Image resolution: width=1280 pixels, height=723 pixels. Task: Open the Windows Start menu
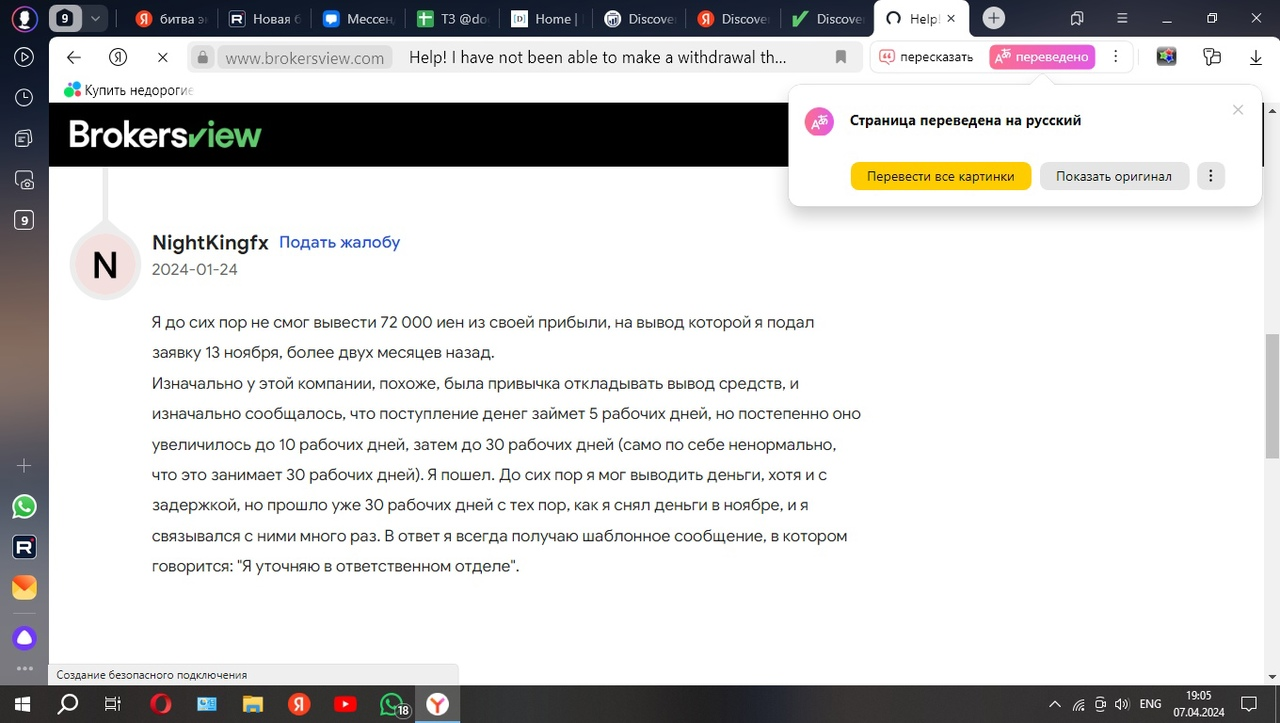click(x=22, y=704)
